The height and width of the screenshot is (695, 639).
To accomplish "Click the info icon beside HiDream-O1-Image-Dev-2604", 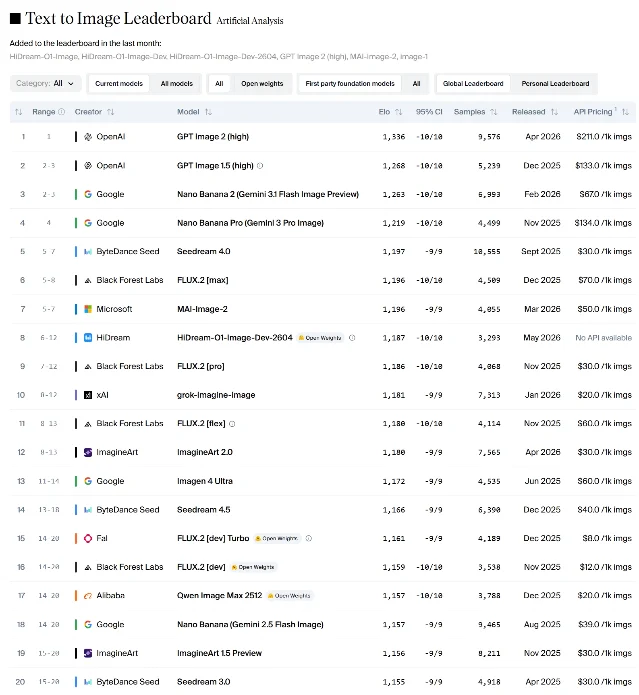I will pyautogui.click(x=352, y=338).
